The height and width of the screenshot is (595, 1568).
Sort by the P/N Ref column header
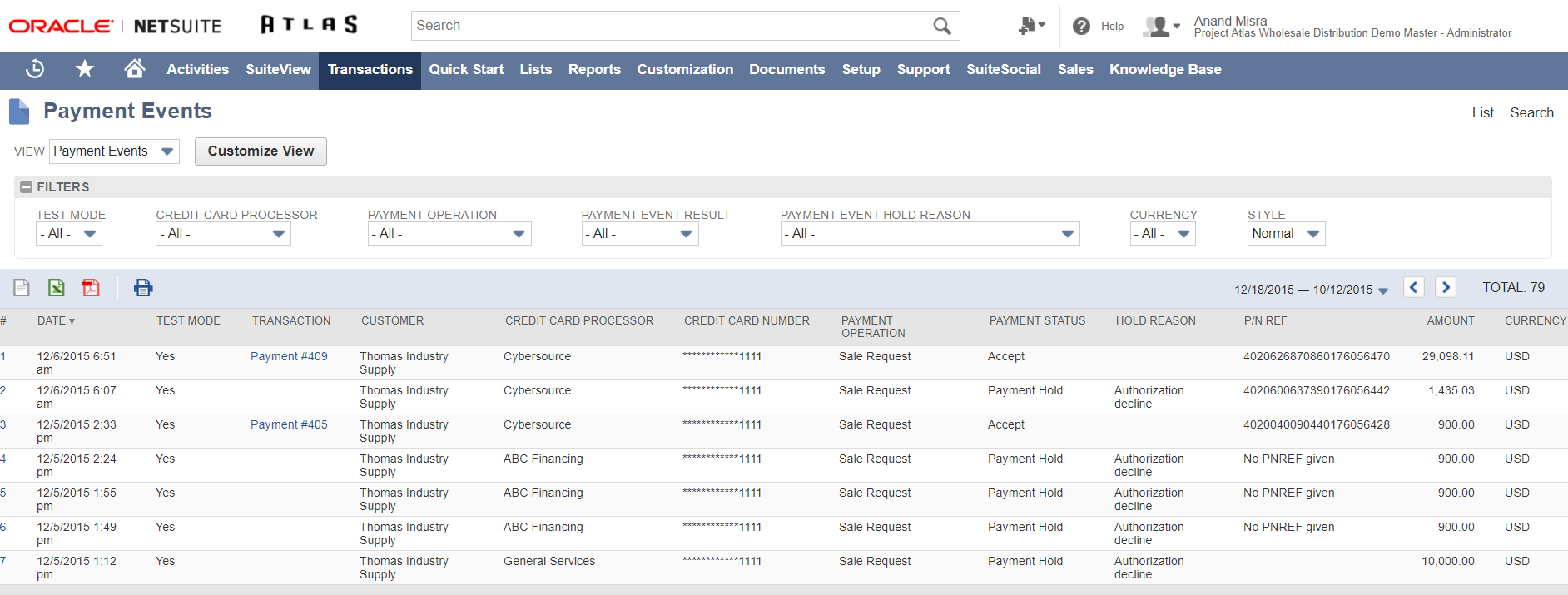pyautogui.click(x=1265, y=321)
